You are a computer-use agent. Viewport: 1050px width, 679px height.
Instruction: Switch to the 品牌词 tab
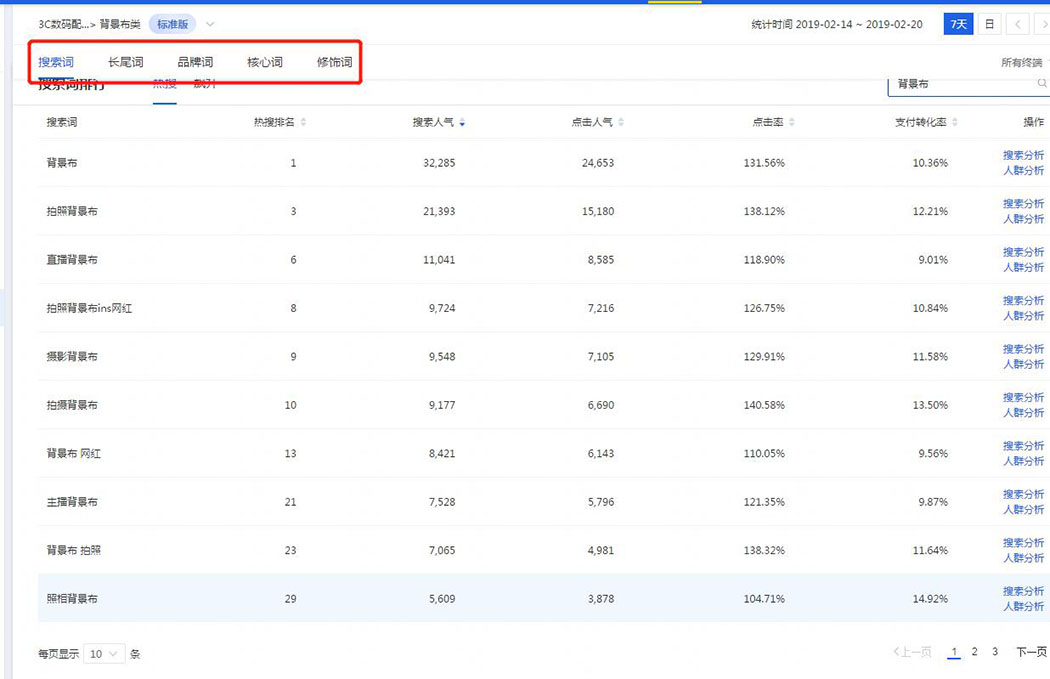click(x=194, y=60)
